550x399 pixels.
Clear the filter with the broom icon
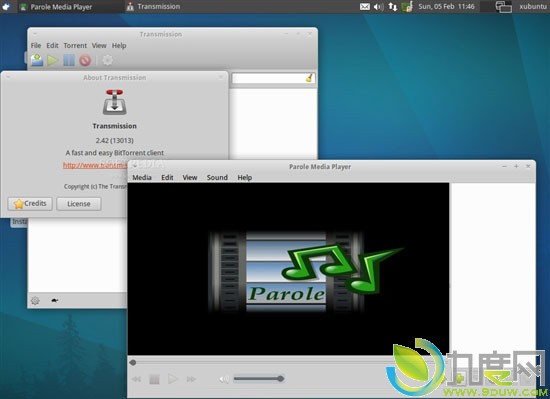309,78
